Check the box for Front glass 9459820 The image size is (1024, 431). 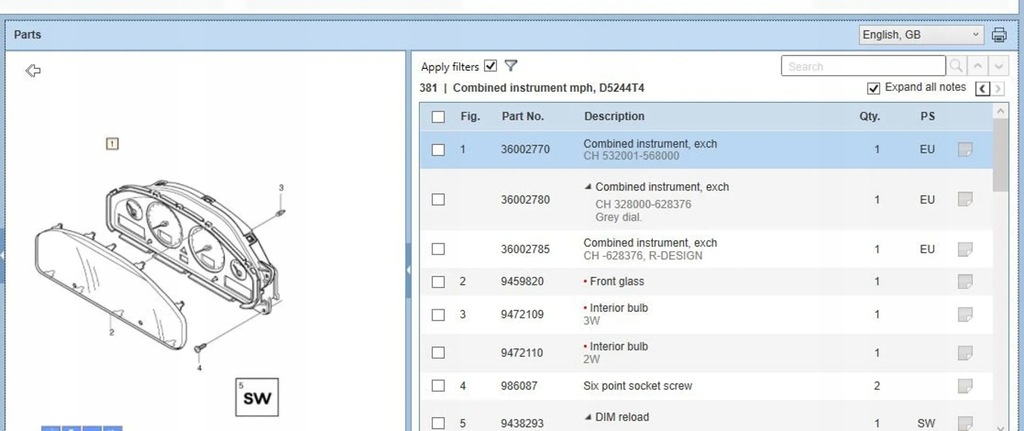point(438,281)
